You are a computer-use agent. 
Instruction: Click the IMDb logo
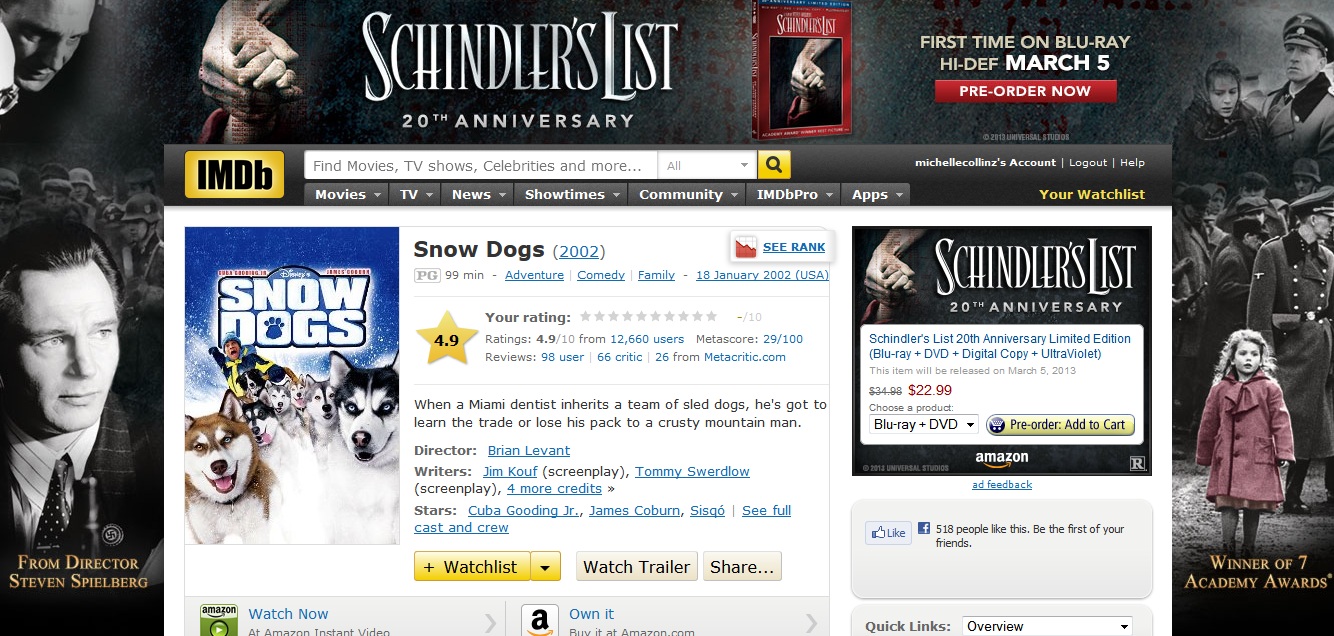coord(234,174)
